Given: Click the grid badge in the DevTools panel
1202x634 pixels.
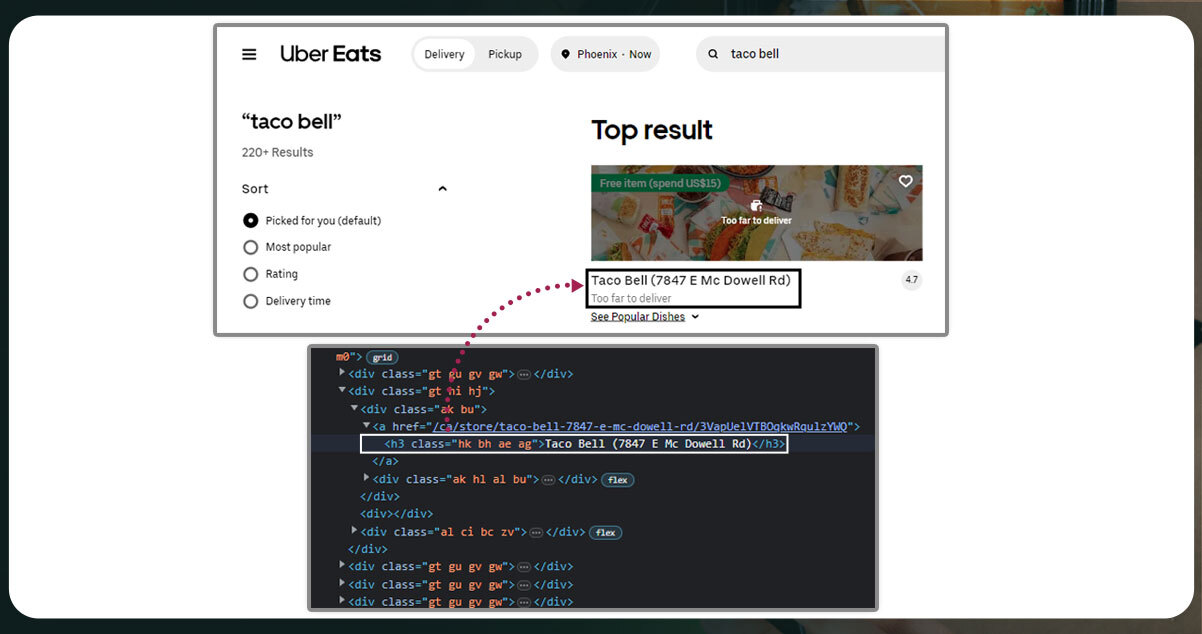Looking at the screenshot, I should click(381, 357).
